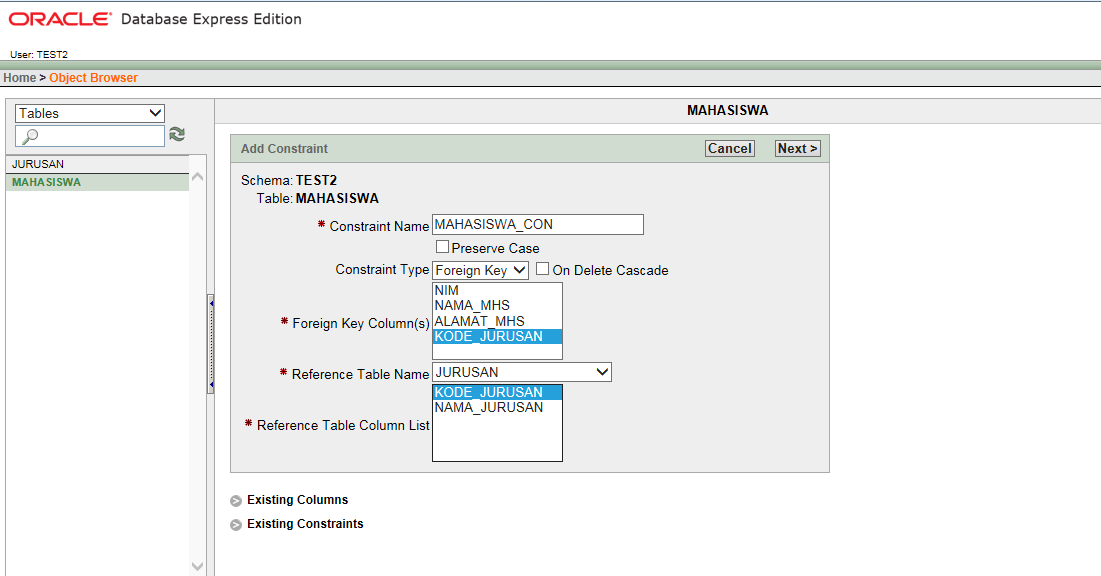The height and width of the screenshot is (576, 1101).
Task: Click the Oracle logo
Action: tap(60, 19)
